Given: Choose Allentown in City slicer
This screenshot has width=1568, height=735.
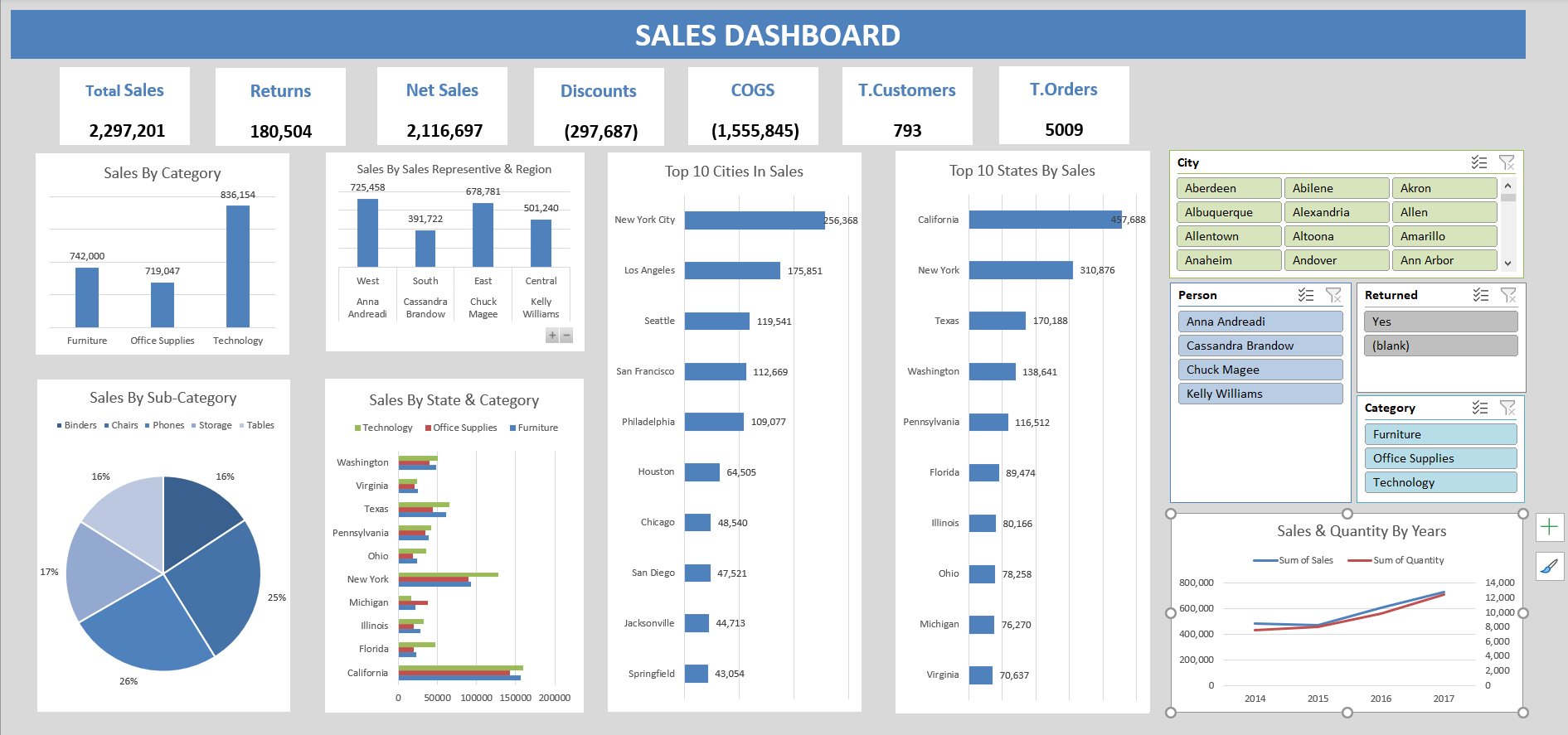Looking at the screenshot, I should click(1229, 236).
